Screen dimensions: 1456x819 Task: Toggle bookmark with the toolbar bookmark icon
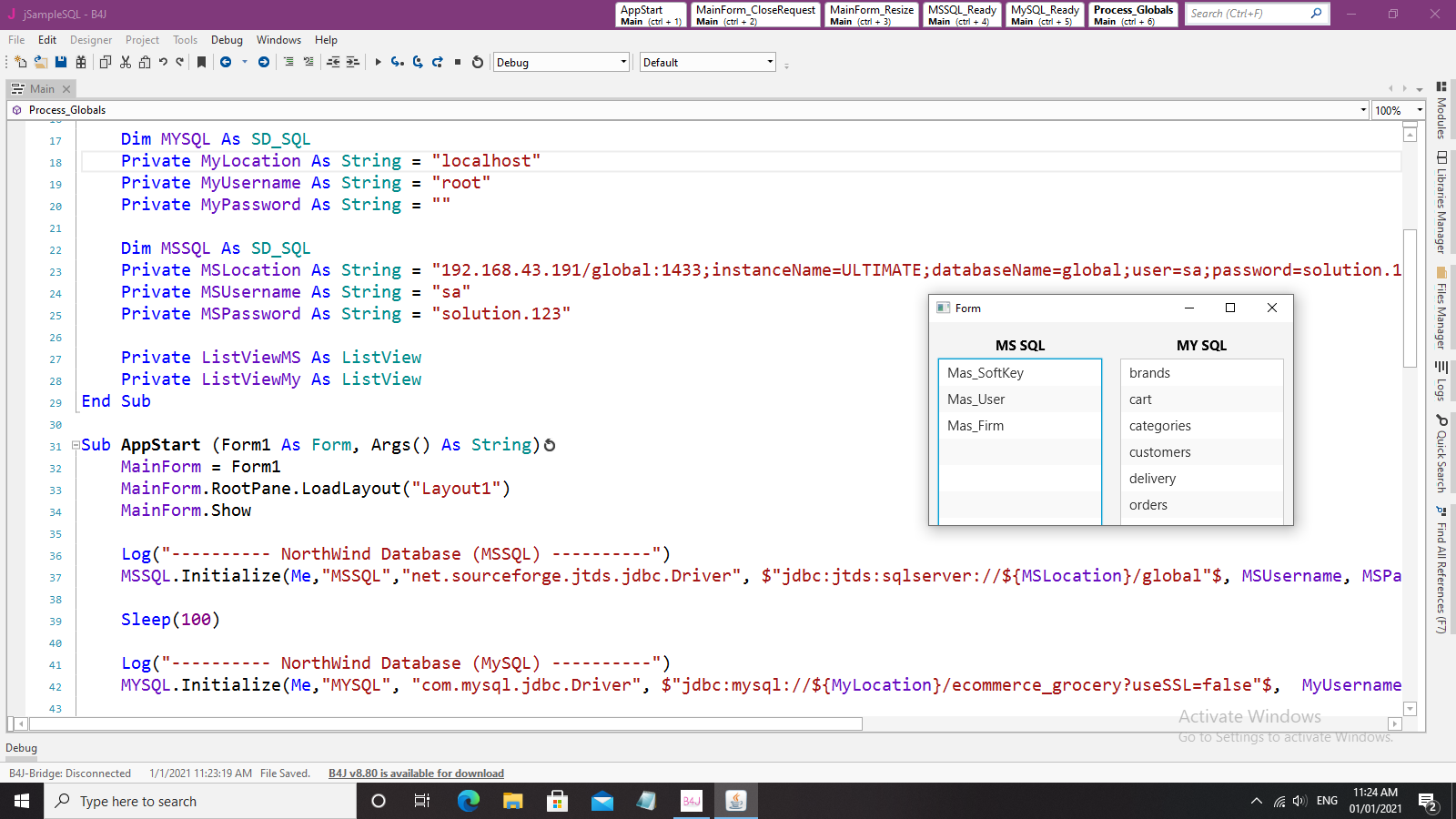coord(201,62)
